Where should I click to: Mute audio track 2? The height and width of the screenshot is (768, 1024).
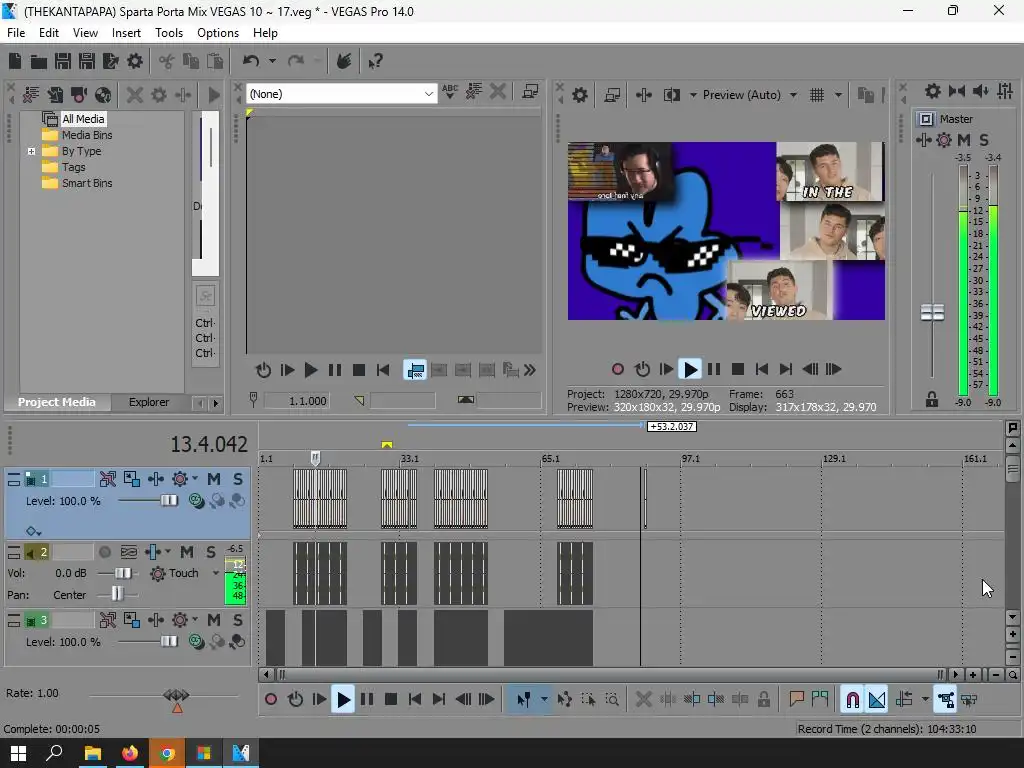coord(187,552)
